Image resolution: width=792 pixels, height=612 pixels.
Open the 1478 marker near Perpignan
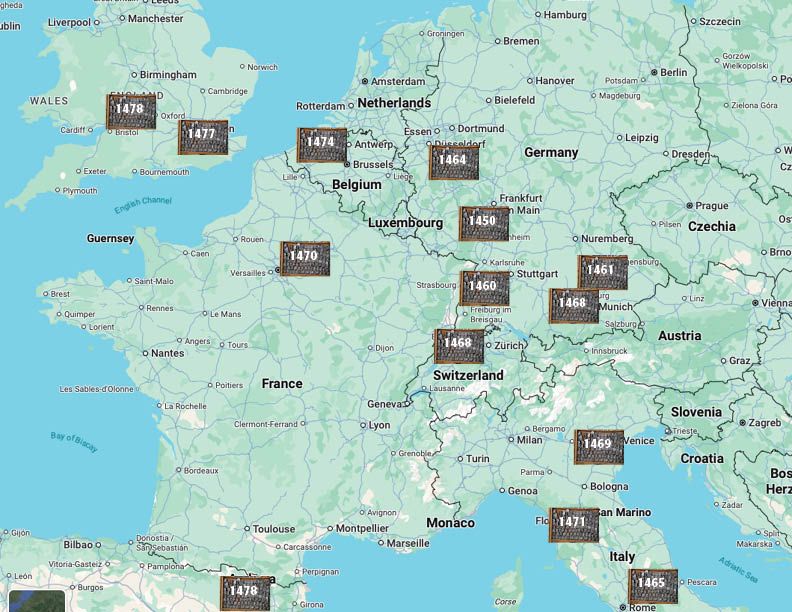click(245, 593)
